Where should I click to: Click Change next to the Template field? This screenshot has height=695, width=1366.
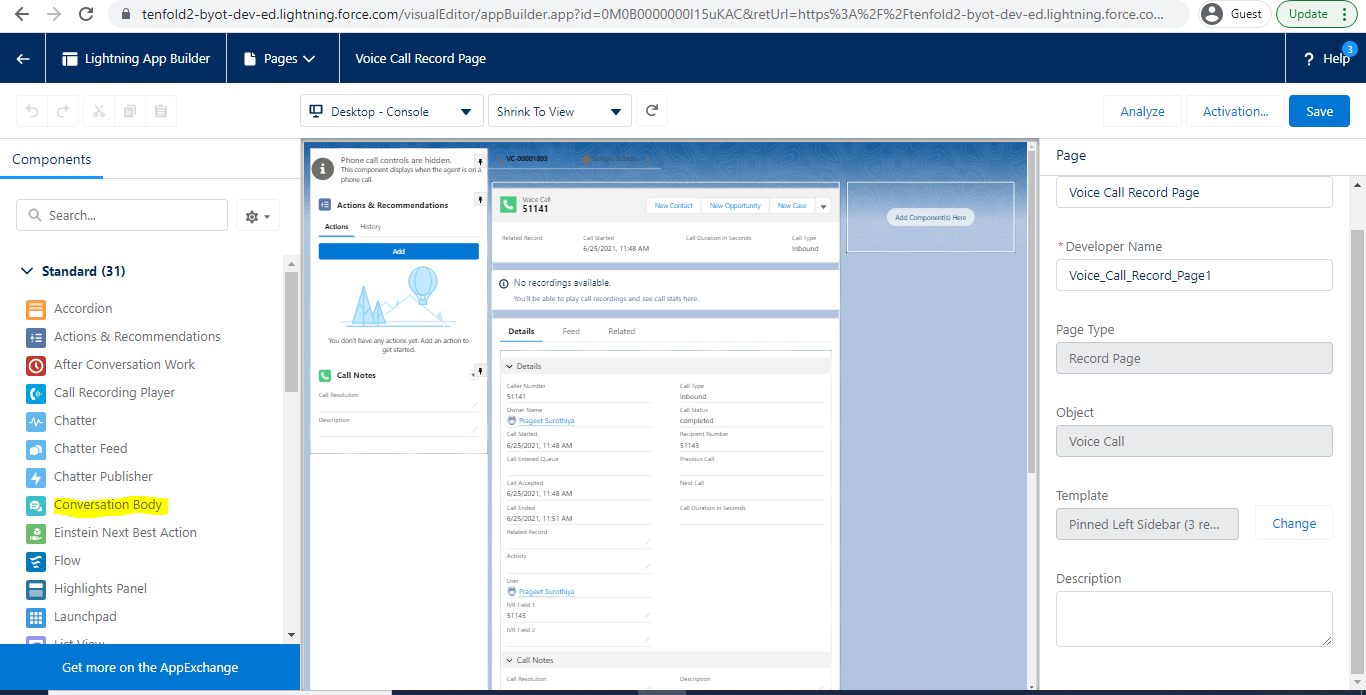1294,523
